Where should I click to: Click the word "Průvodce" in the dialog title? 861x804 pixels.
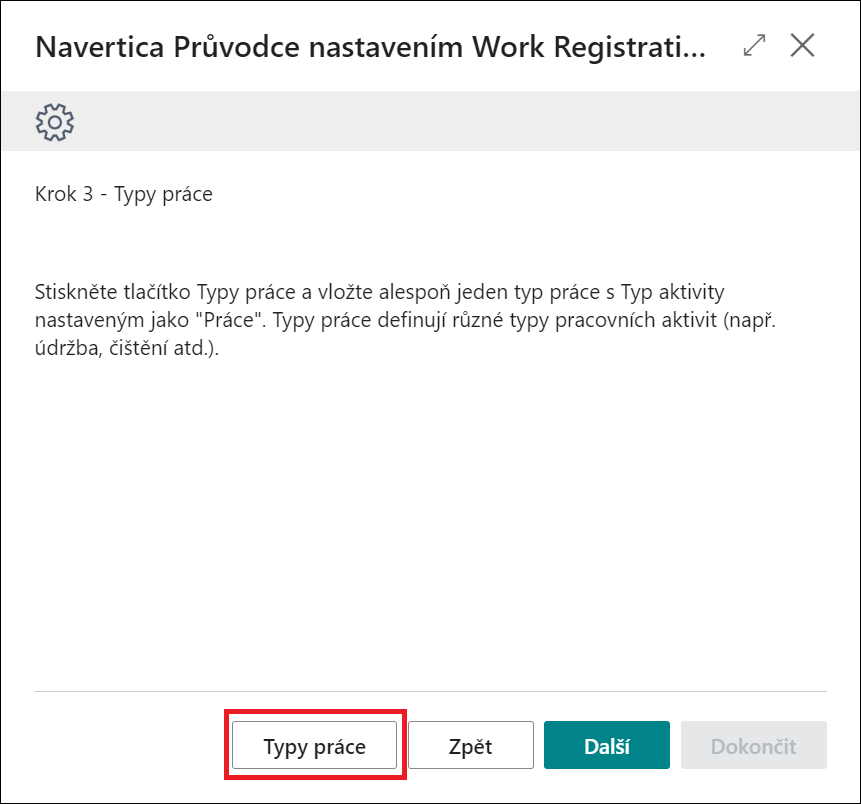[237, 47]
